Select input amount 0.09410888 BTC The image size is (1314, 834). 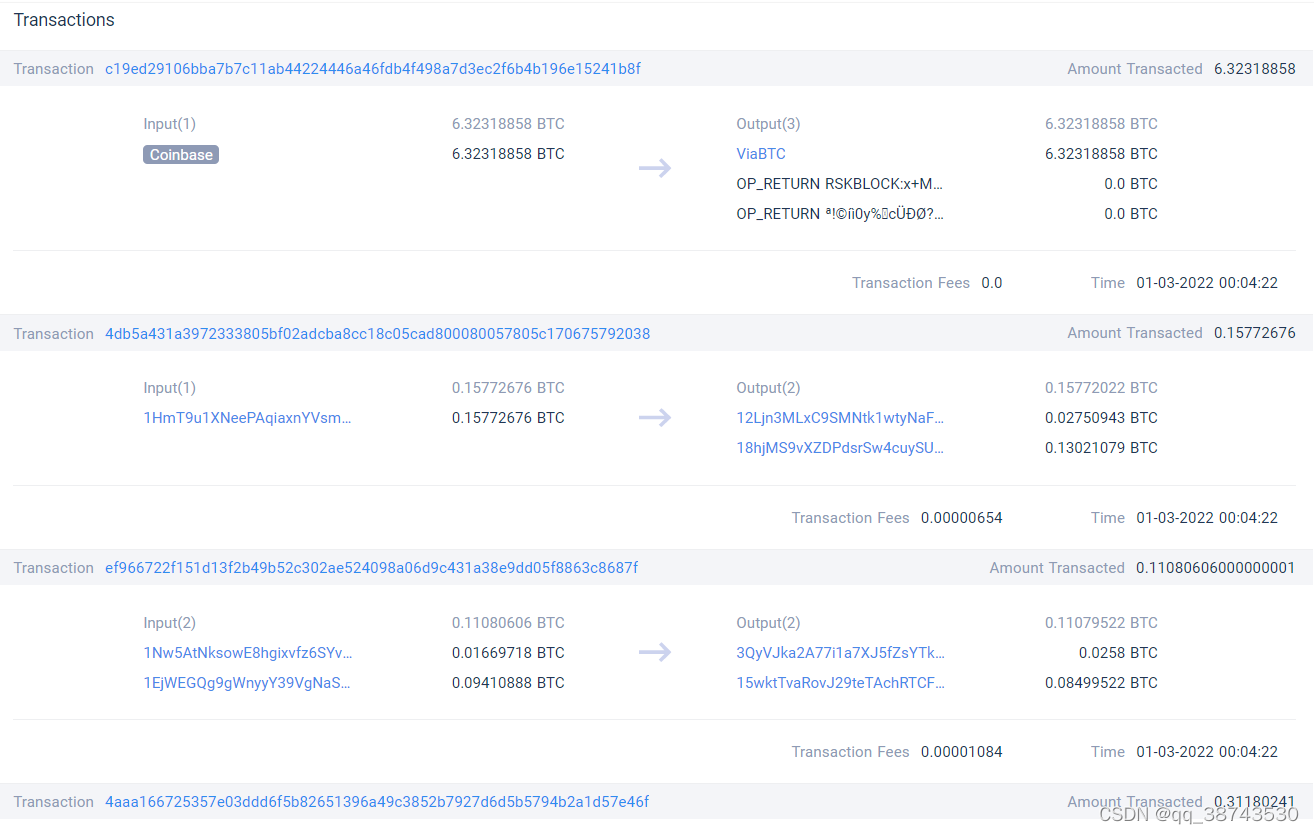[508, 683]
